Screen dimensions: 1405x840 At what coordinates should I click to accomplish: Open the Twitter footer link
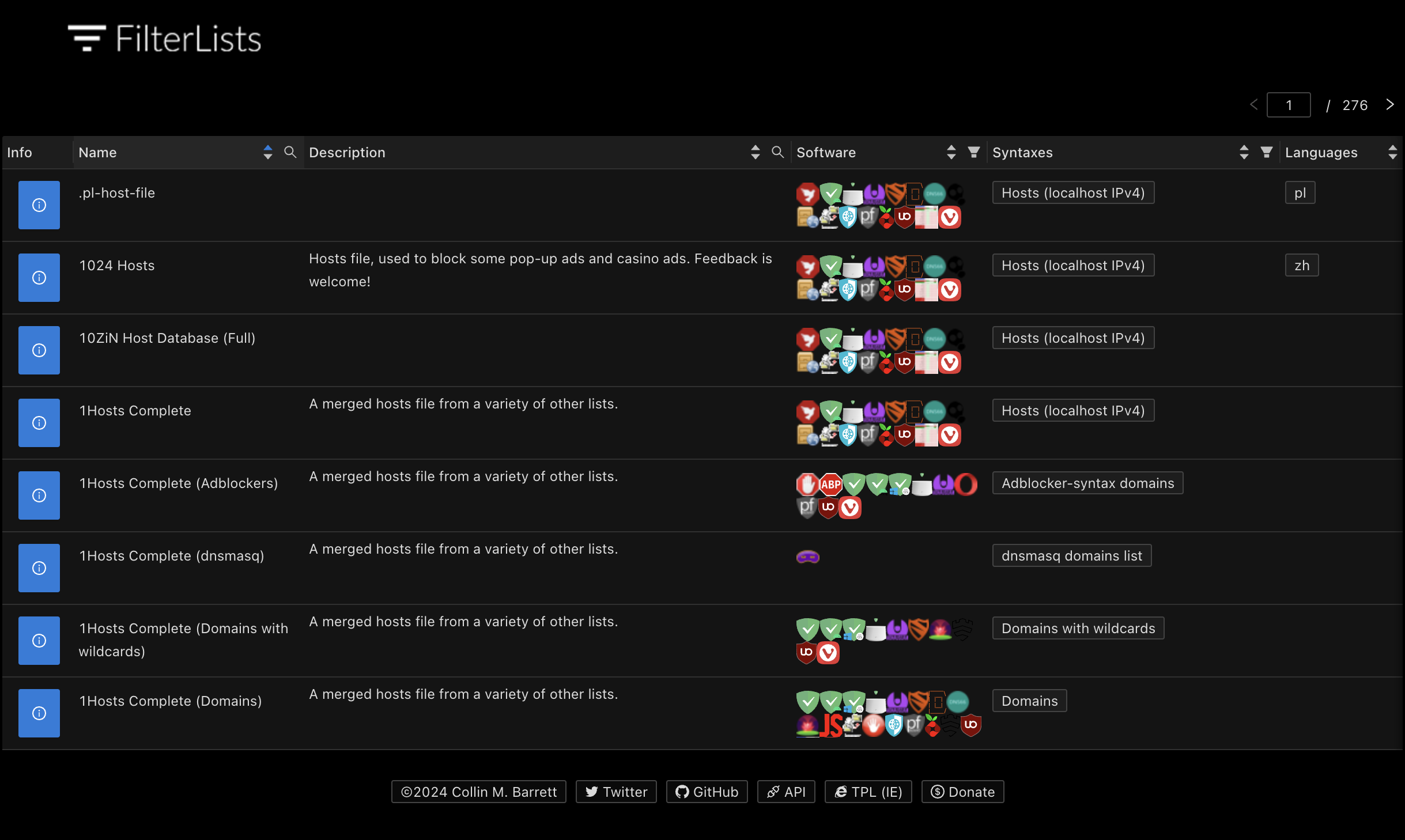click(x=616, y=792)
